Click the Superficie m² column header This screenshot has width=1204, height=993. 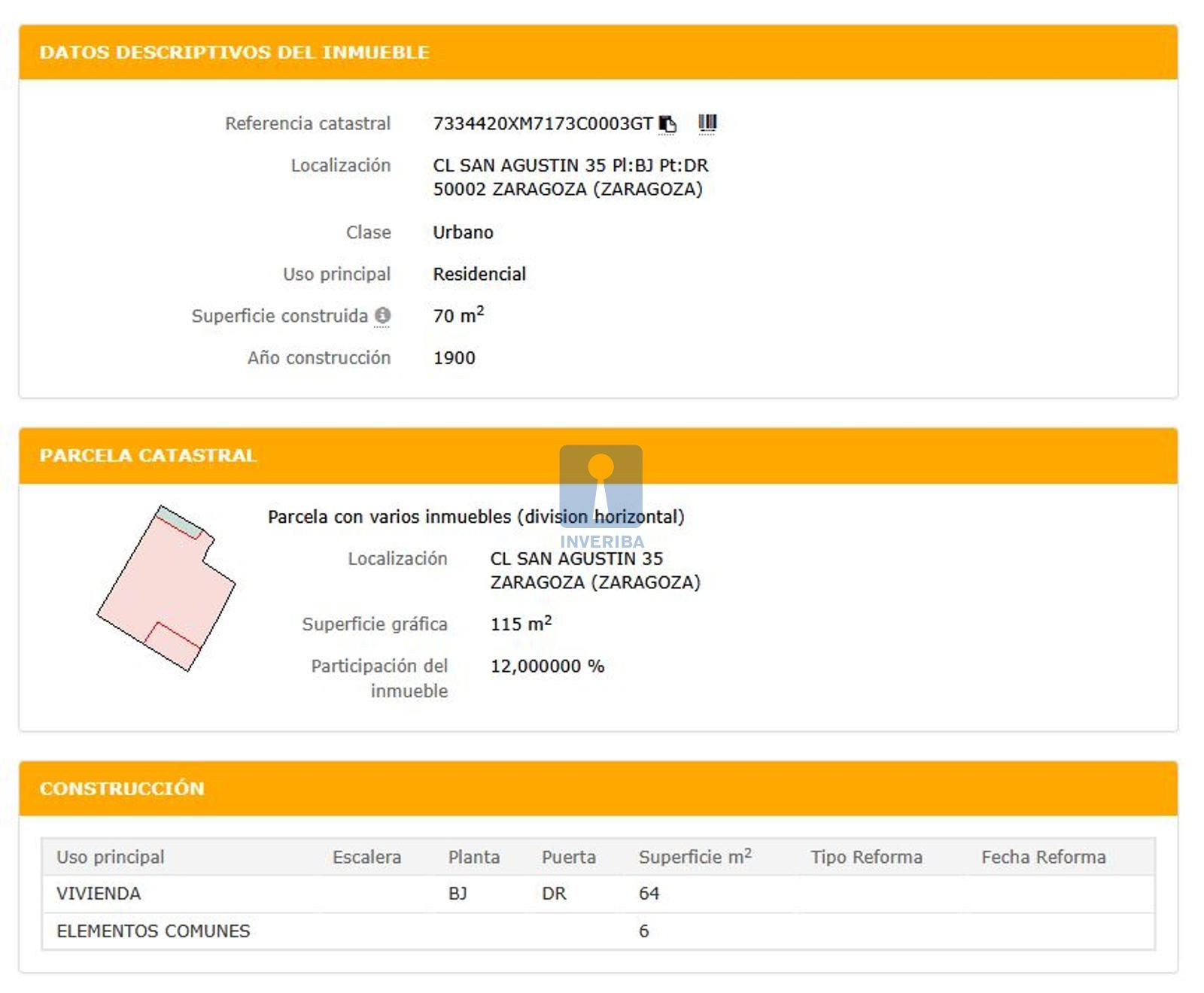695,857
